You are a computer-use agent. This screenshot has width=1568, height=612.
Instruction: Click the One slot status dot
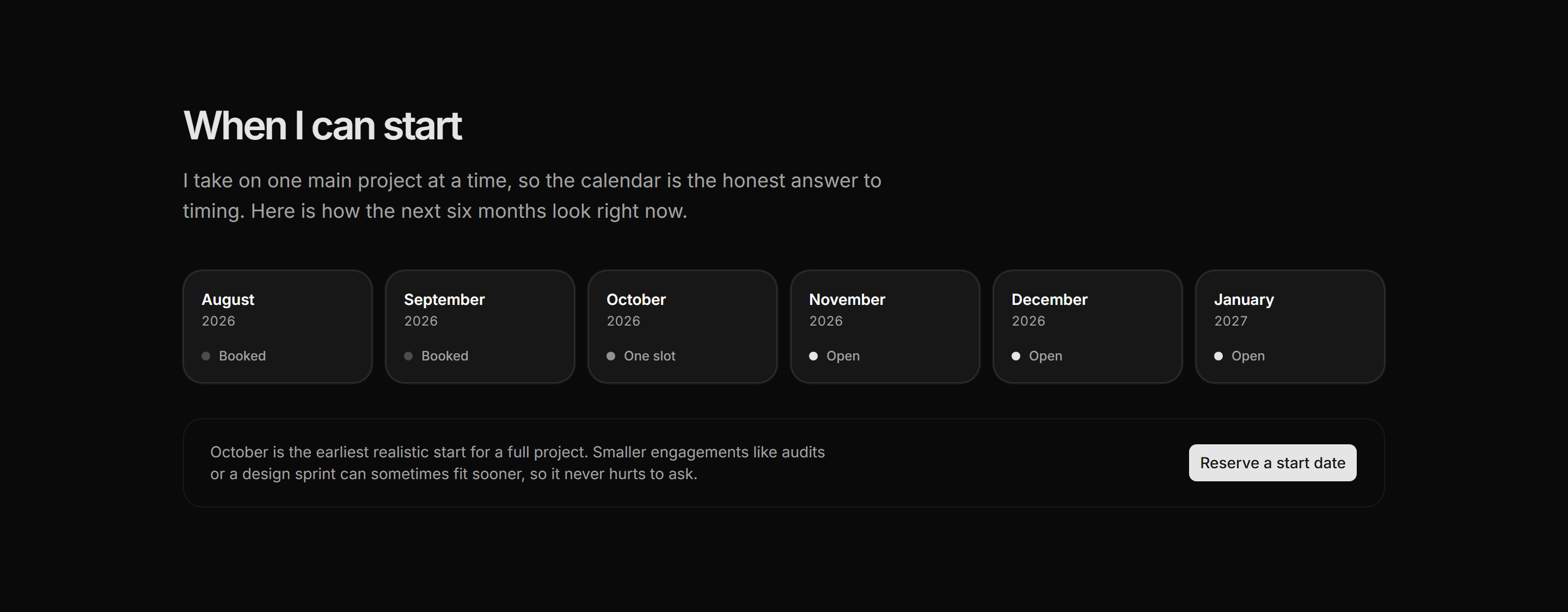click(610, 356)
